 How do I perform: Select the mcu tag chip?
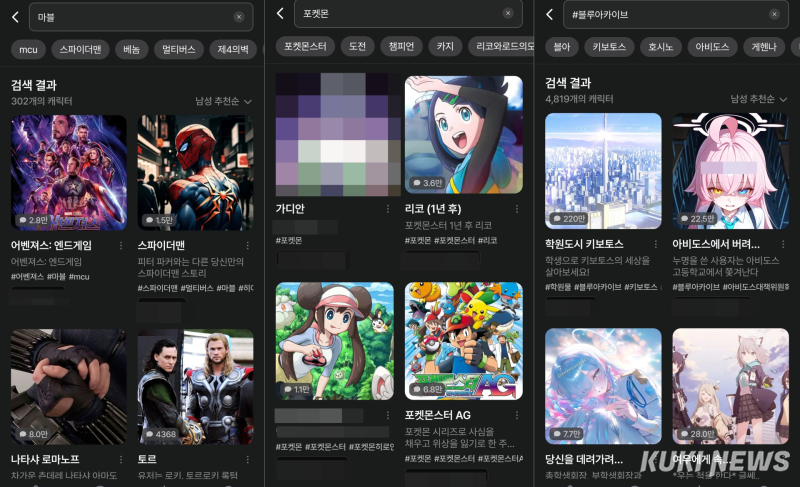29,49
